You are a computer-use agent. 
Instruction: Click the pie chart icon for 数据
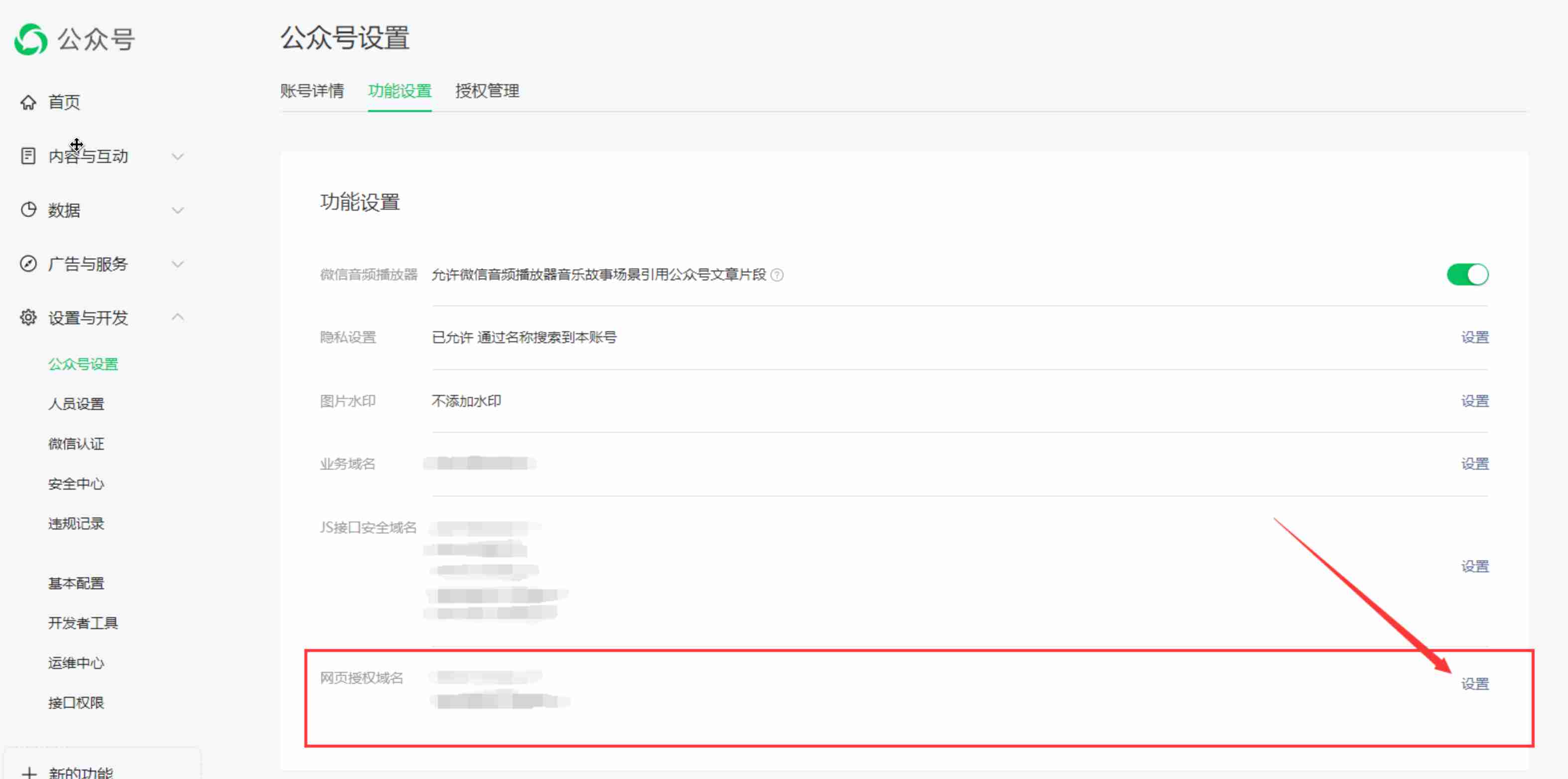pos(28,210)
